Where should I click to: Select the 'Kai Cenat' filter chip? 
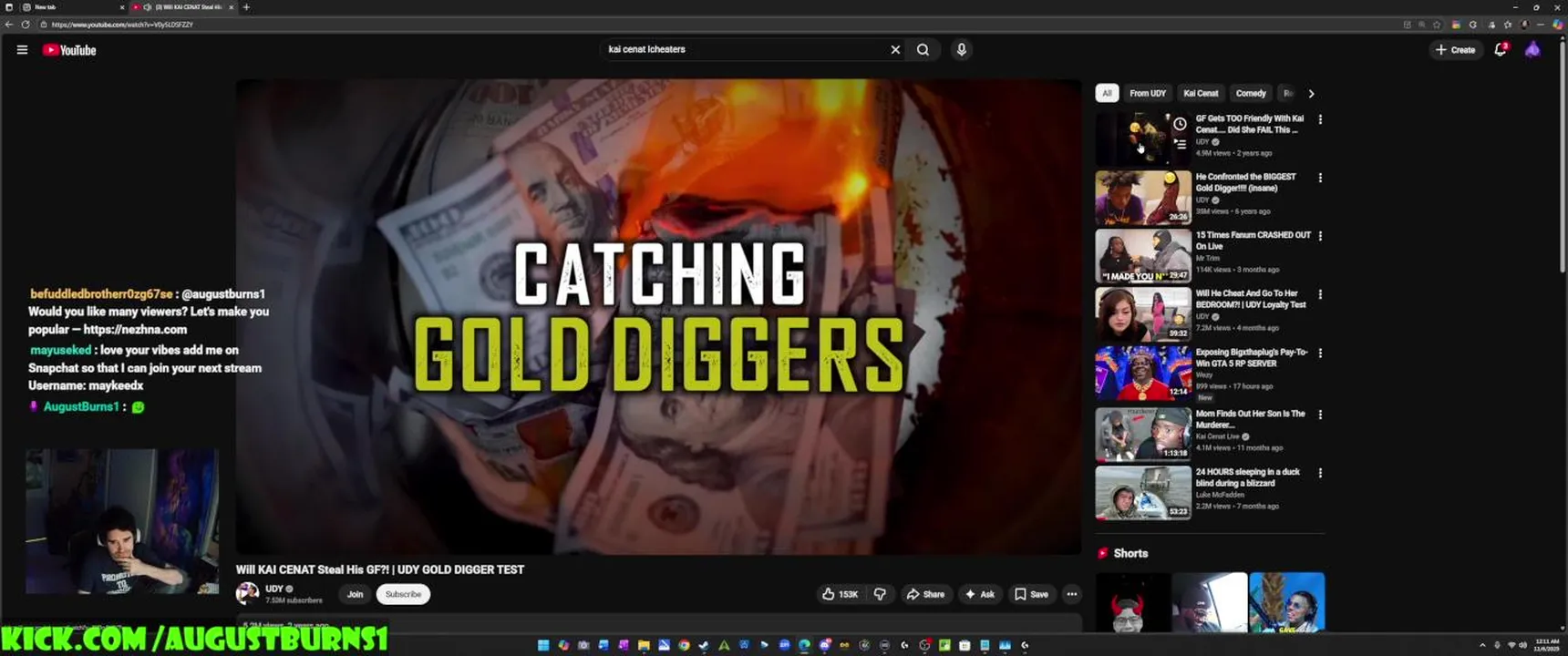point(1201,93)
